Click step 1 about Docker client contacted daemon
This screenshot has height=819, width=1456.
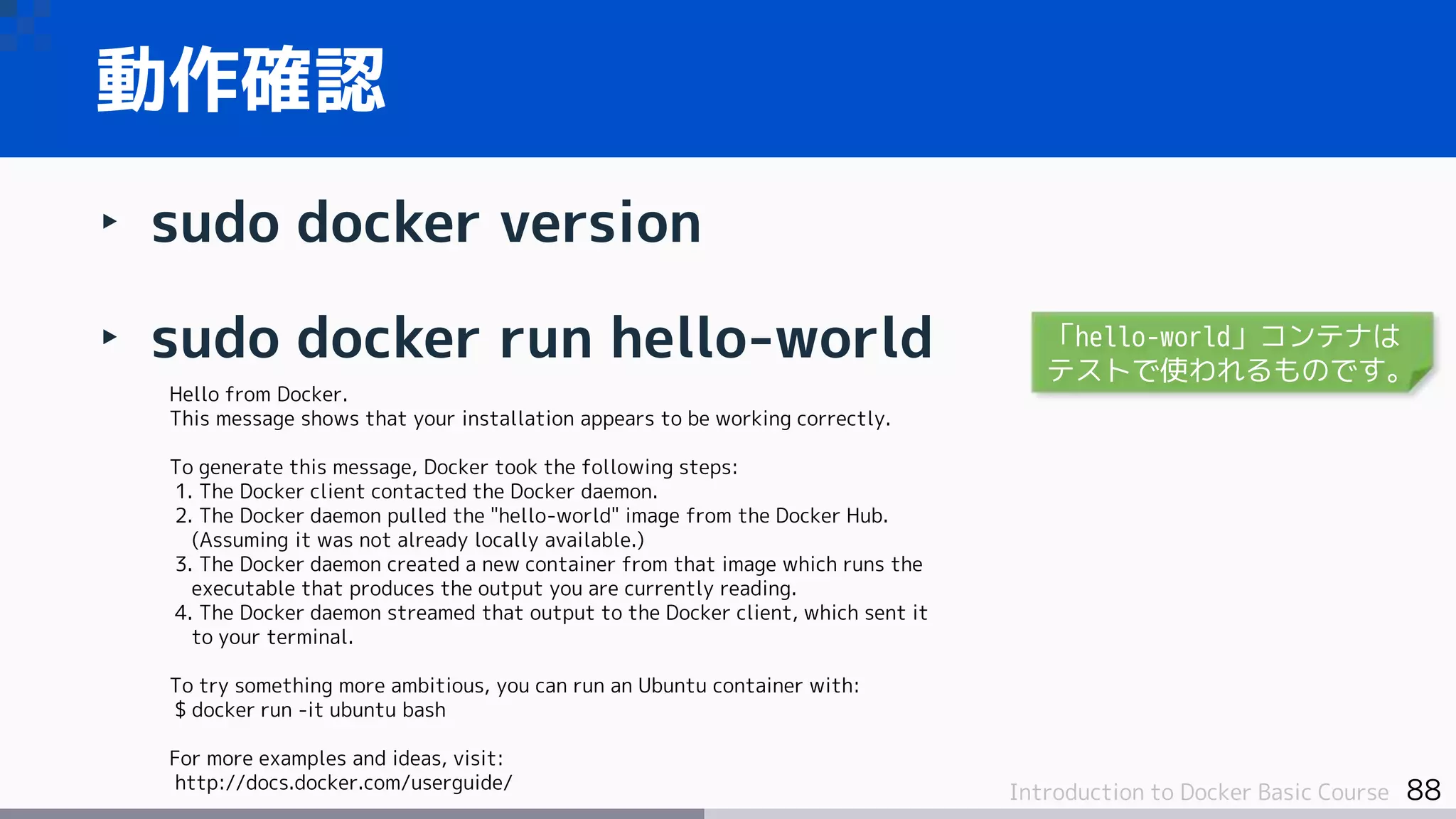pyautogui.click(x=417, y=491)
